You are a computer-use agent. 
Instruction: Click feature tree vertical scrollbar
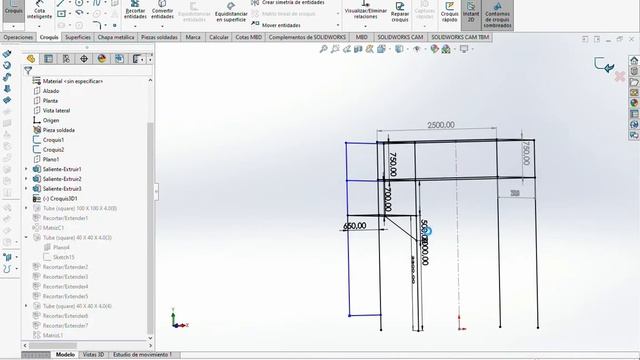150,228
